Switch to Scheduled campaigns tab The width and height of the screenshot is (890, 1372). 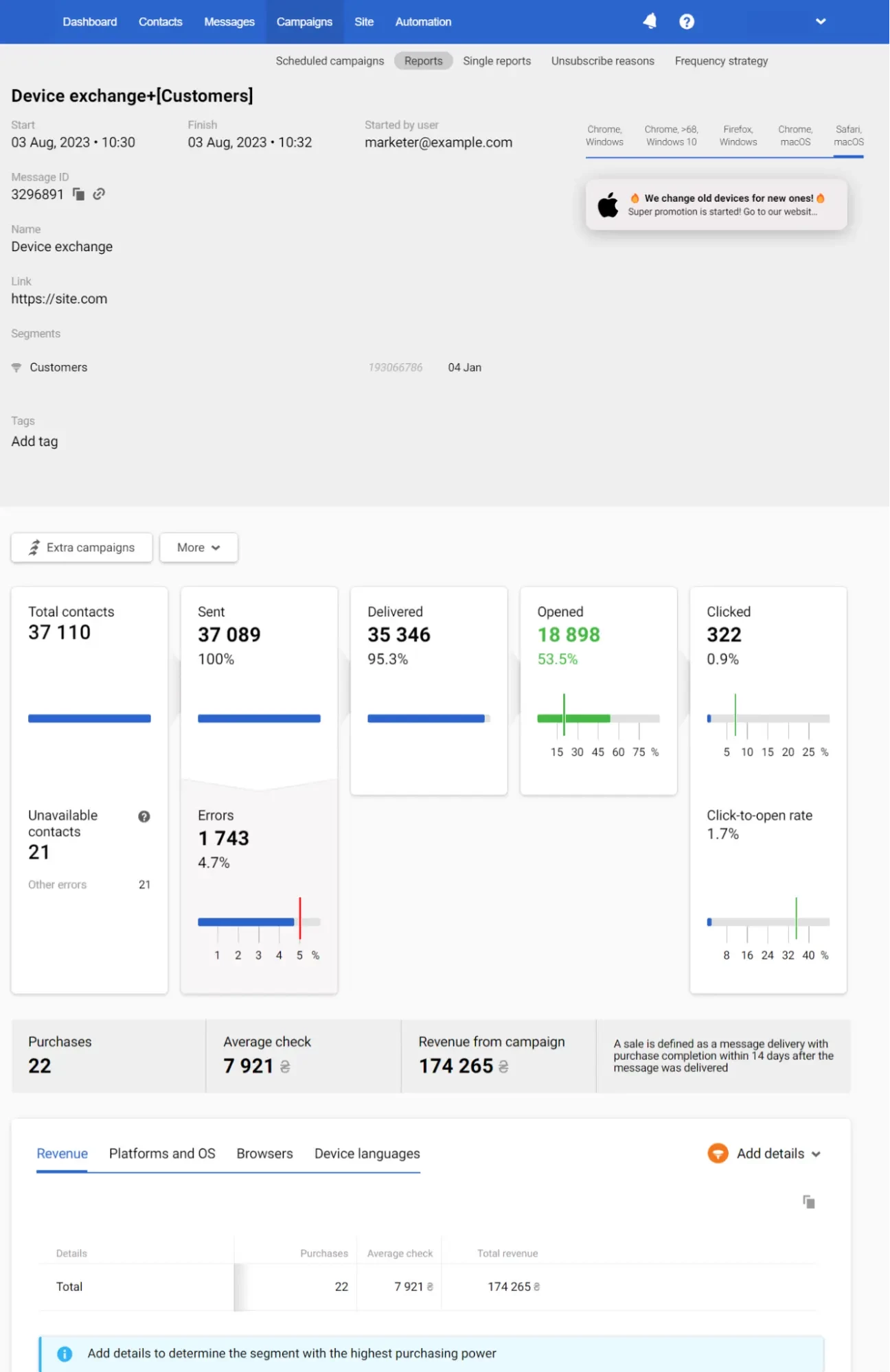click(330, 61)
